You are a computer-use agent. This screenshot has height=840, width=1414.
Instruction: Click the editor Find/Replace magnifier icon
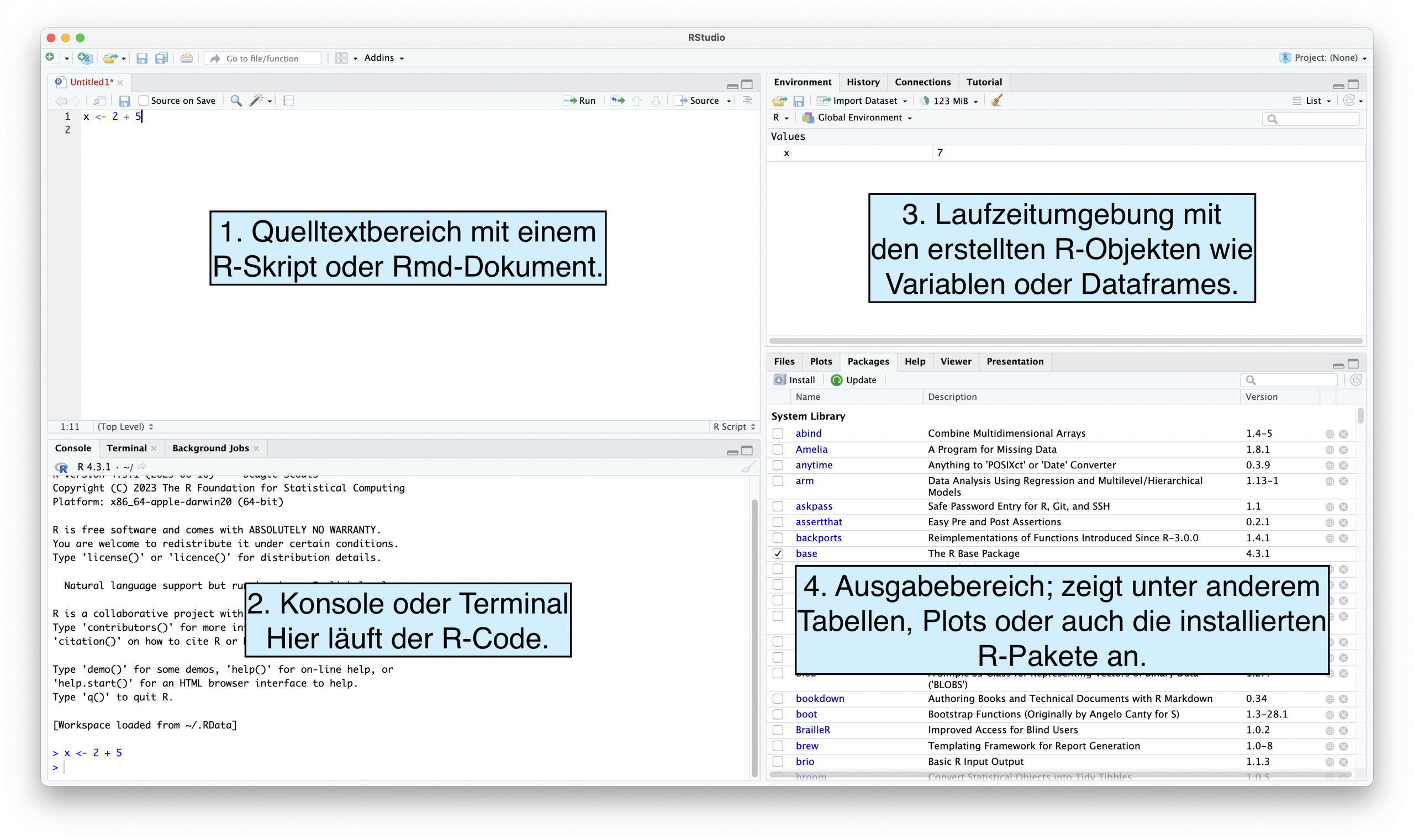[236, 101]
